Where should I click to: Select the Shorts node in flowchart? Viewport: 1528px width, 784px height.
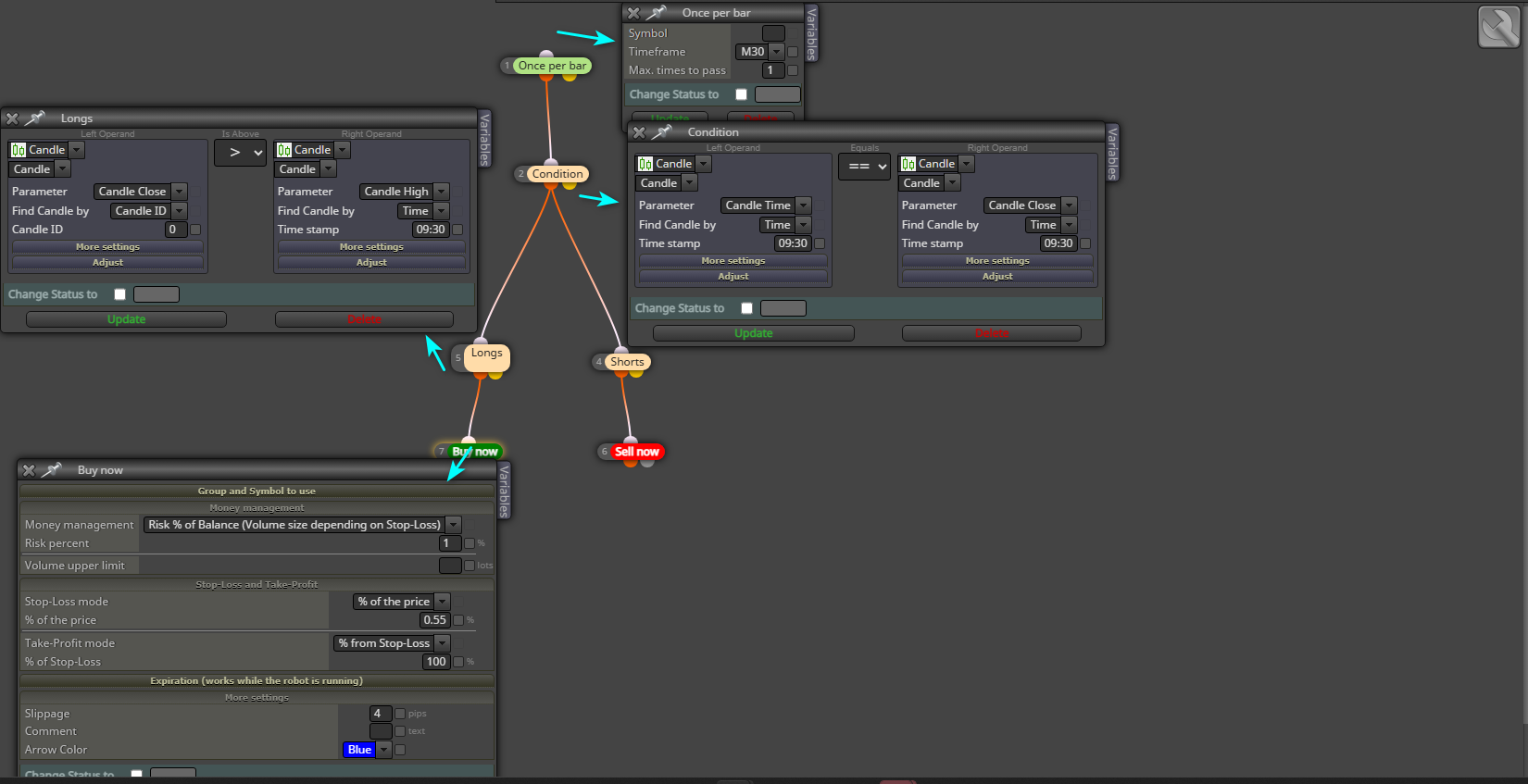627,362
